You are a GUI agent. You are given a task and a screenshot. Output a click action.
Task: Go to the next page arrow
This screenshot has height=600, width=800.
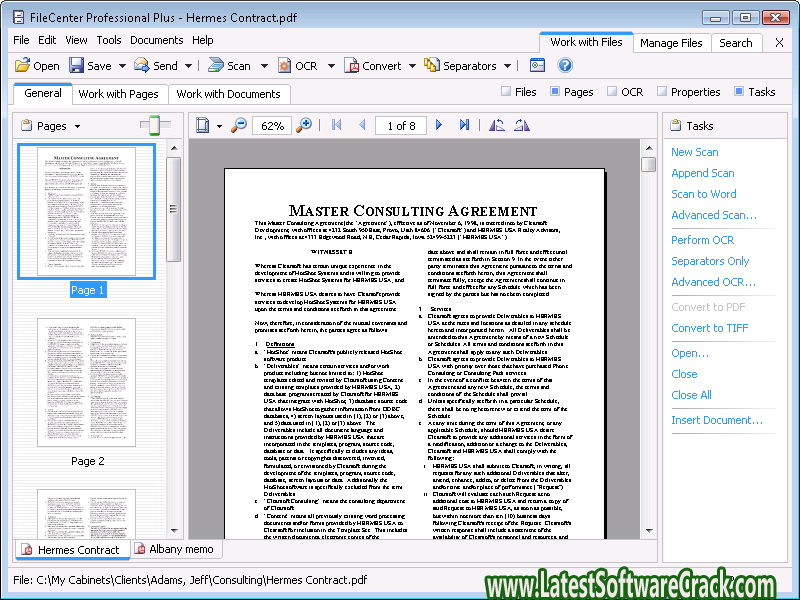[438, 125]
